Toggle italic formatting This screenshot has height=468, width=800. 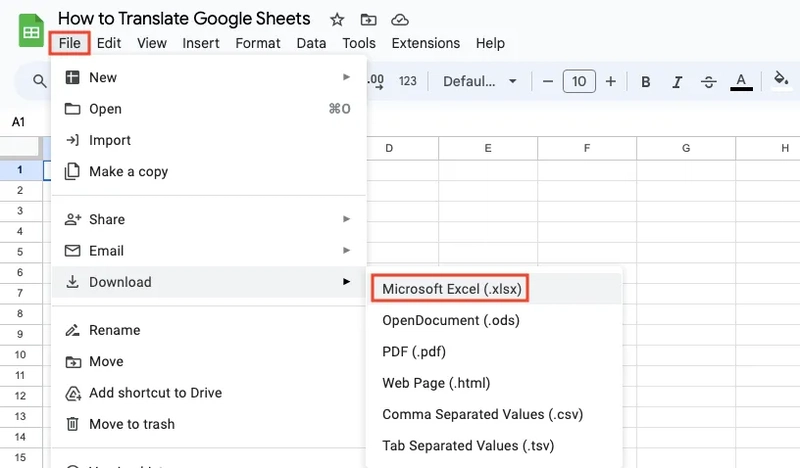click(677, 82)
